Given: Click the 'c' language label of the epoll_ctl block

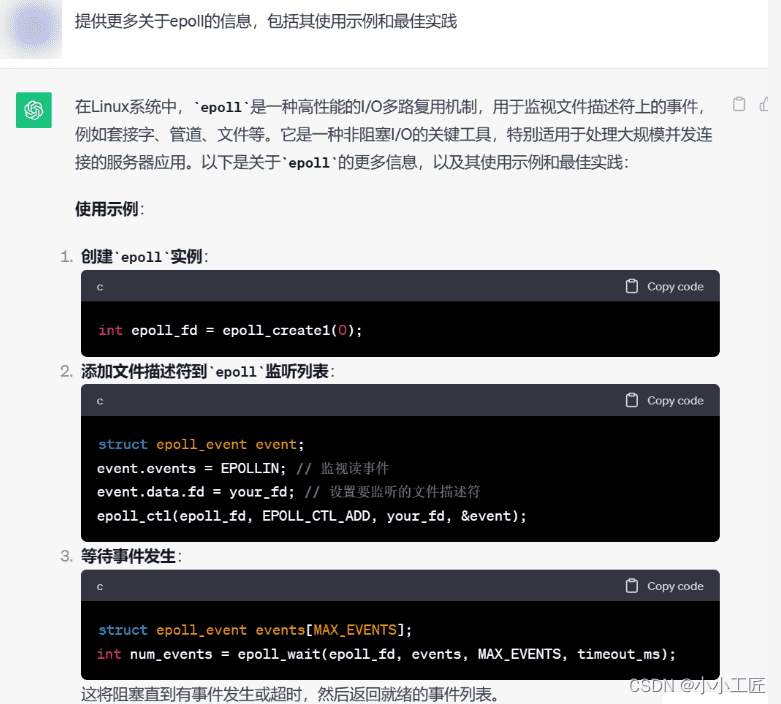Looking at the screenshot, I should (x=100, y=401).
